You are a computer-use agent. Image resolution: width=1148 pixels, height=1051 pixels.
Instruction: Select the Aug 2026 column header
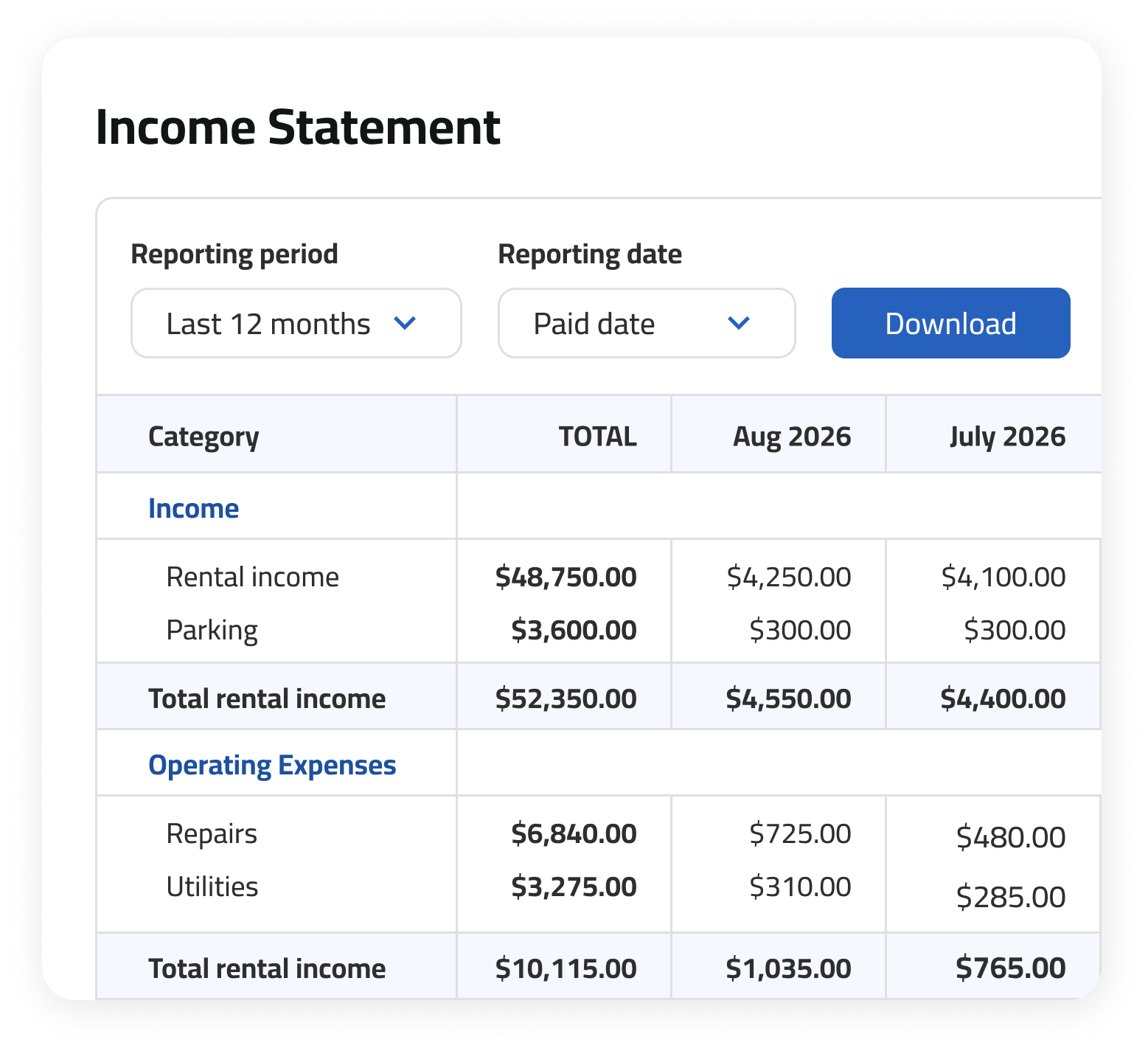point(792,437)
